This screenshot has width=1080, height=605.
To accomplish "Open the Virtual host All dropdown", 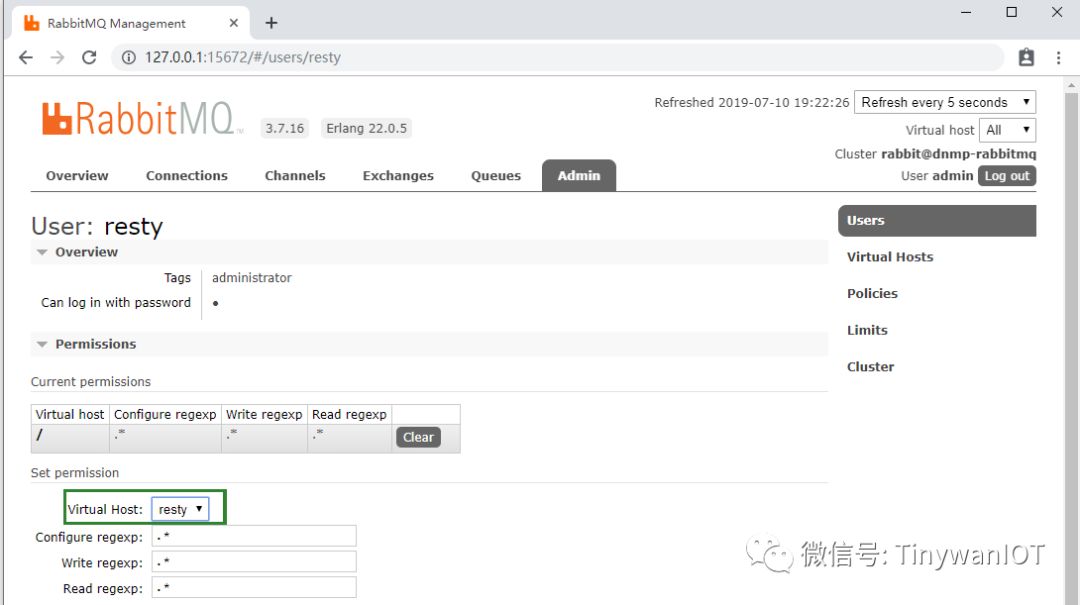I will (x=1007, y=130).
